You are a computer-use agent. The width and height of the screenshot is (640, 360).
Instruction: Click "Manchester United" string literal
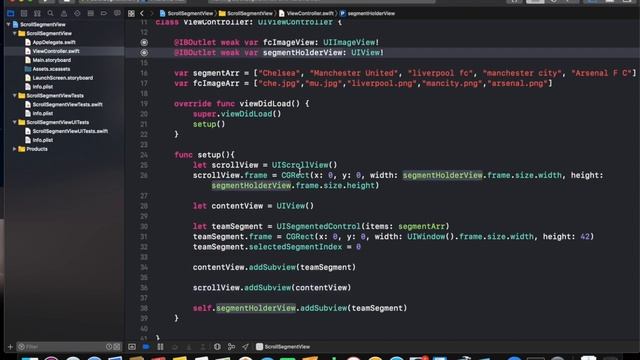coord(354,73)
